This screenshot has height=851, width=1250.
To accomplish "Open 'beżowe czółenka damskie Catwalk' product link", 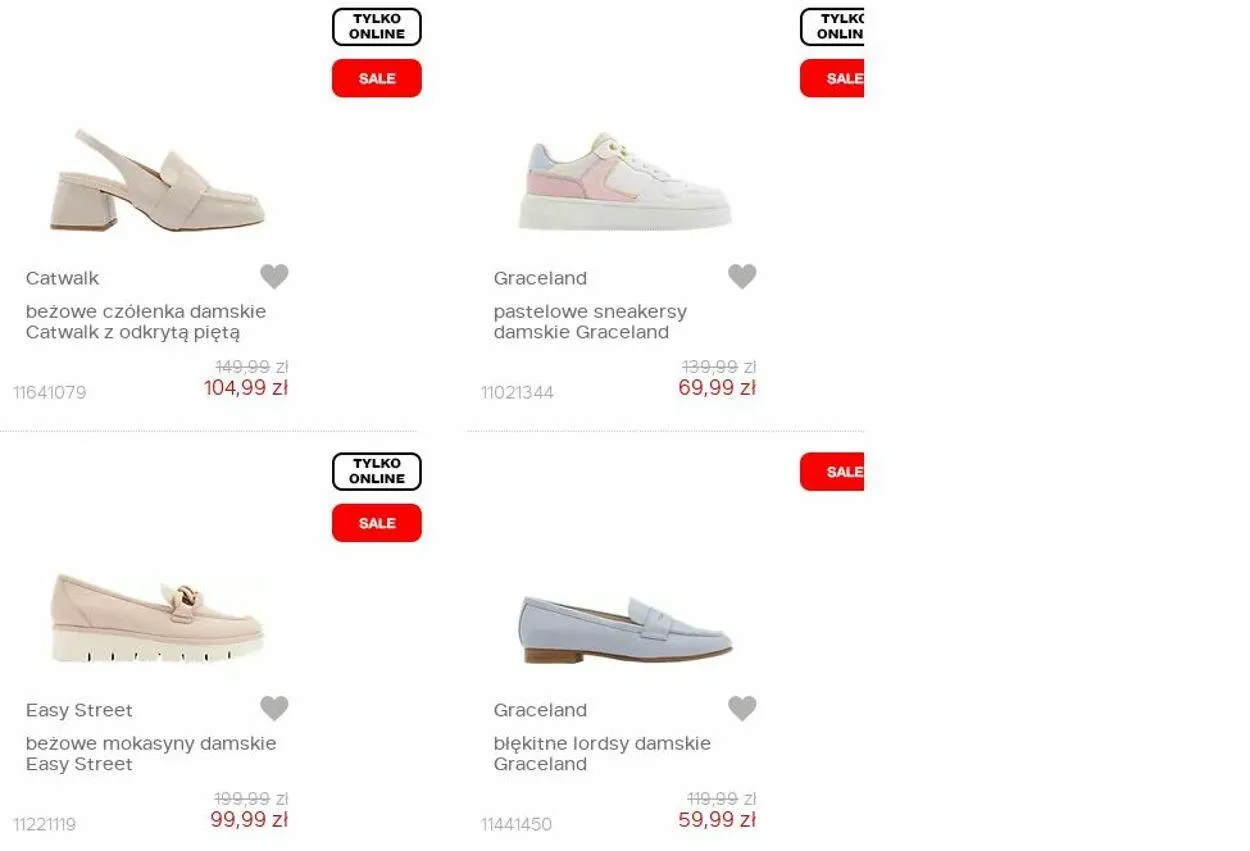I will [146, 322].
